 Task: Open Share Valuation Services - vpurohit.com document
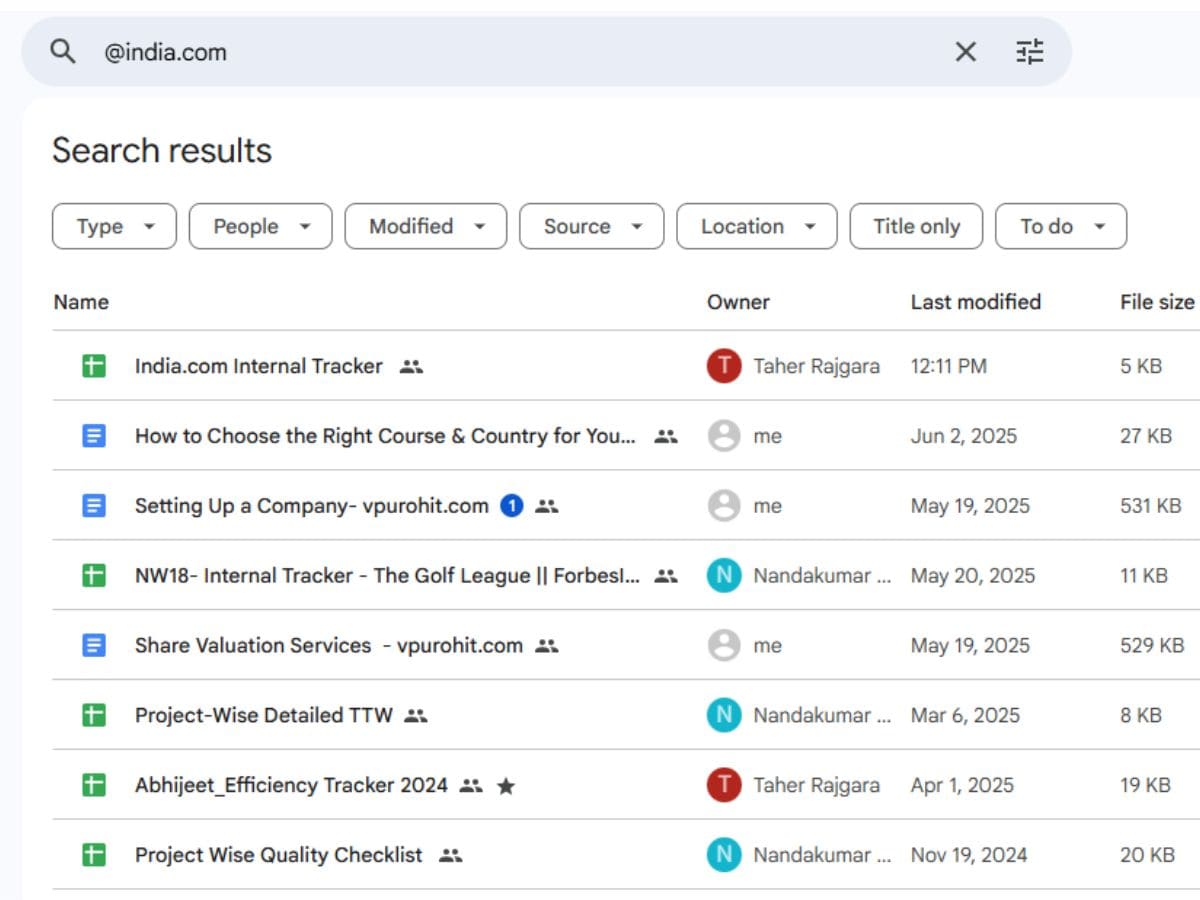329,646
